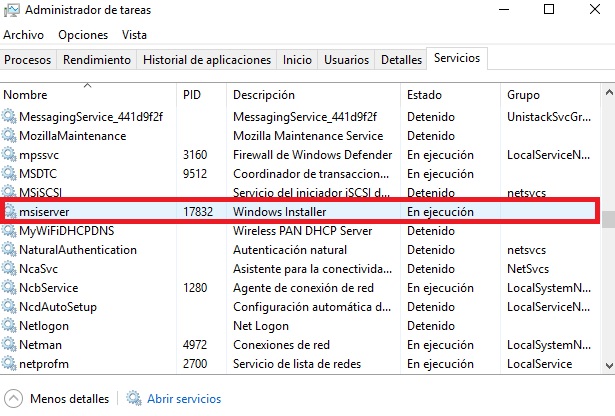Select the Netman service name
Image resolution: width=615 pixels, height=416 pixels.
pos(40,345)
